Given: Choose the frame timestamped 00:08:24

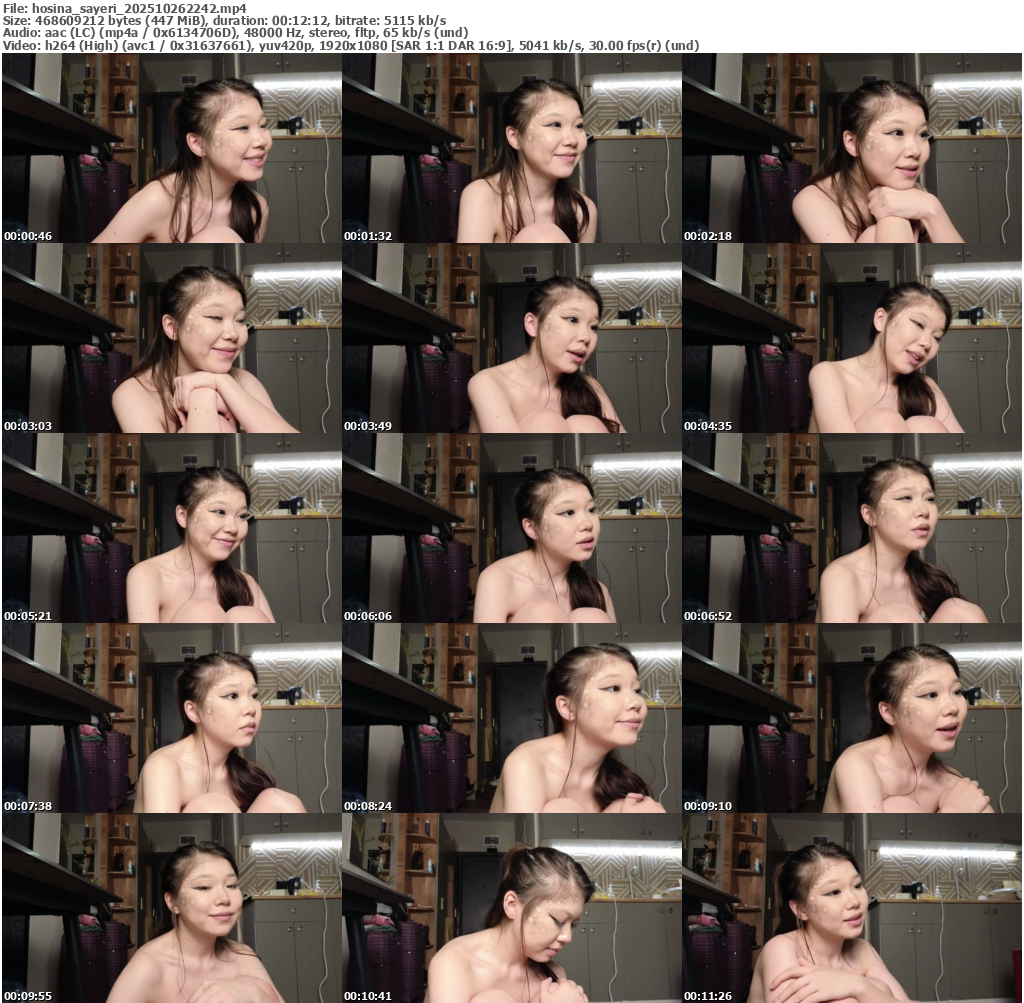Looking at the screenshot, I should point(512,718).
